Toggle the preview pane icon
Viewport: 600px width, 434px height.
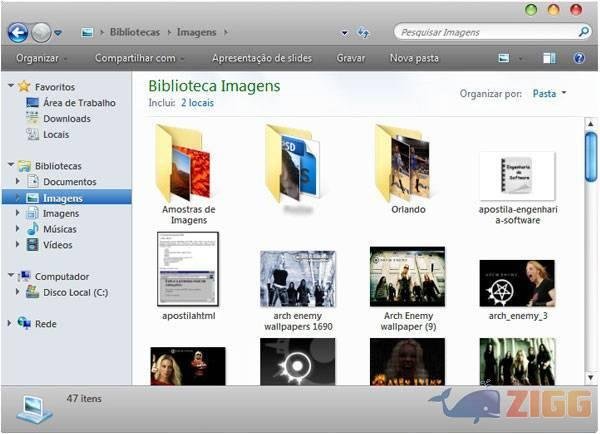pos(549,59)
